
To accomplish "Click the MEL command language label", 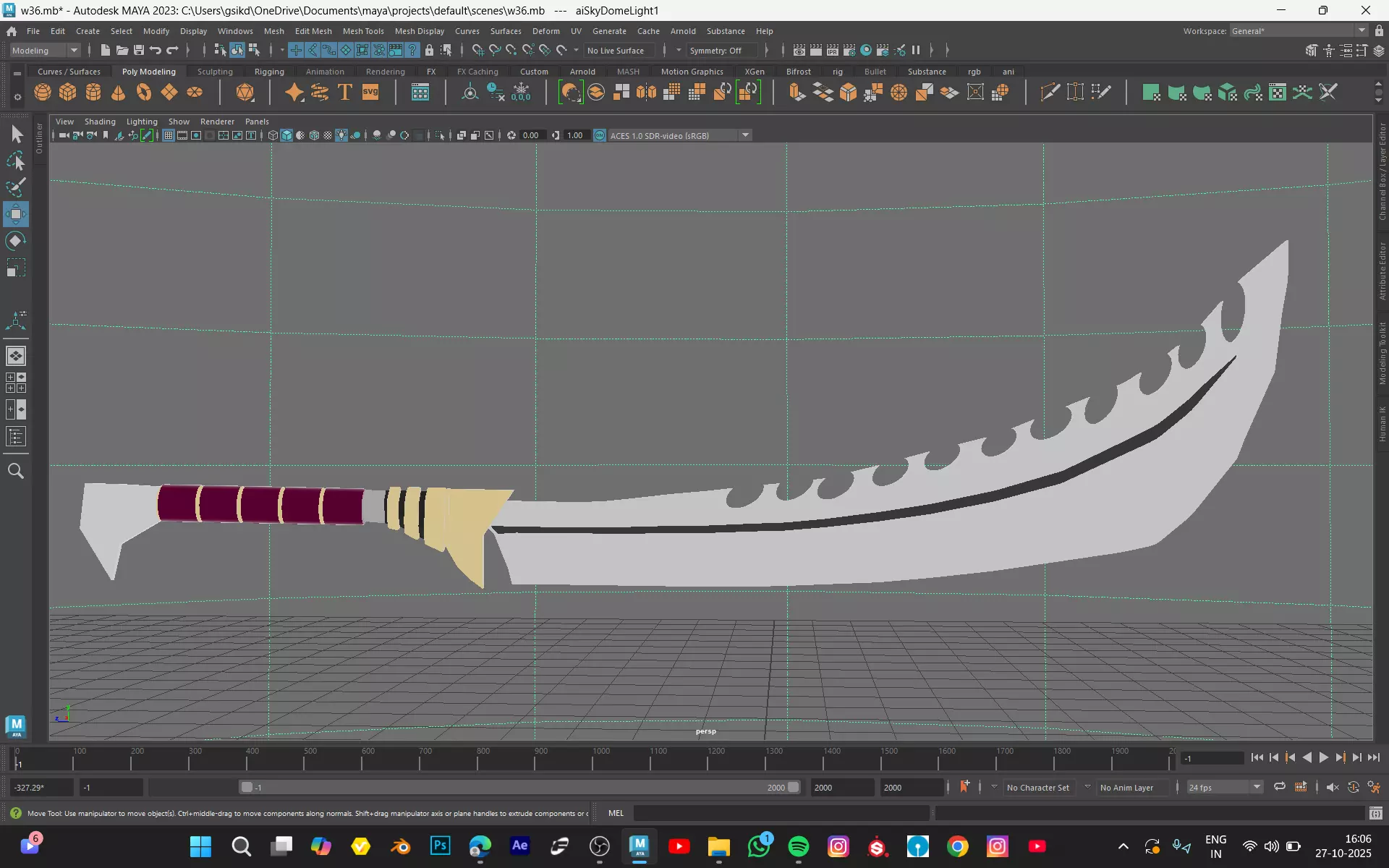I will click(616, 813).
